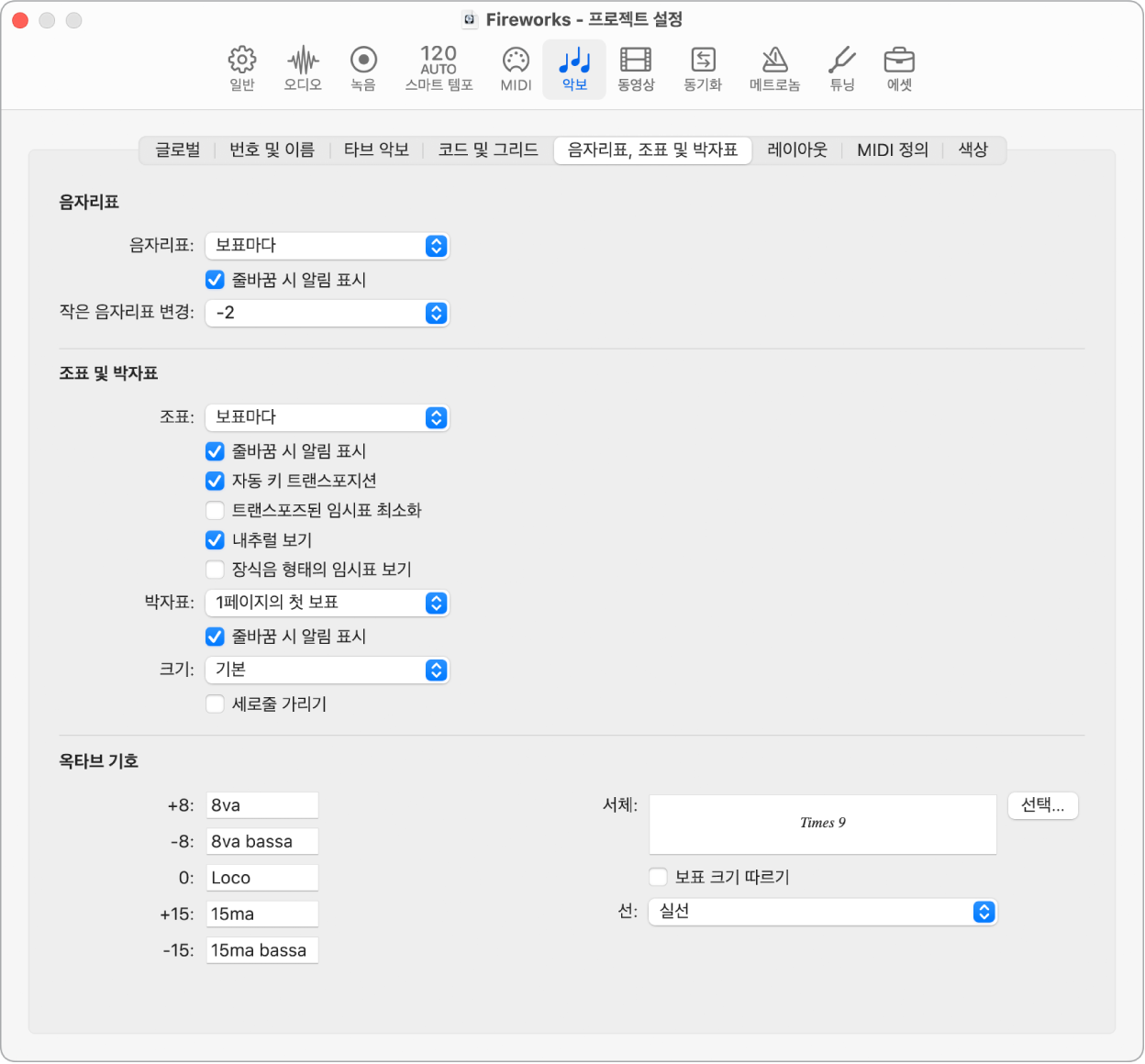
Task: Open the 작은 음자리표 변경 popup menu
Action: pyautogui.click(x=327, y=313)
